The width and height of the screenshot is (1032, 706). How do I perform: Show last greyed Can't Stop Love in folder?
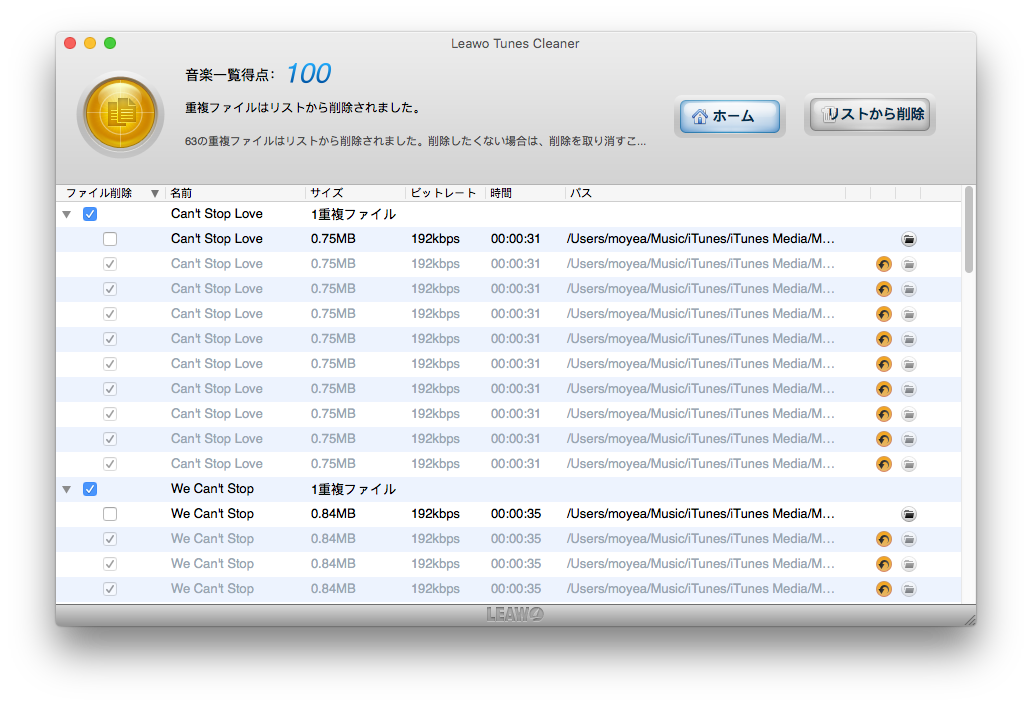point(909,465)
